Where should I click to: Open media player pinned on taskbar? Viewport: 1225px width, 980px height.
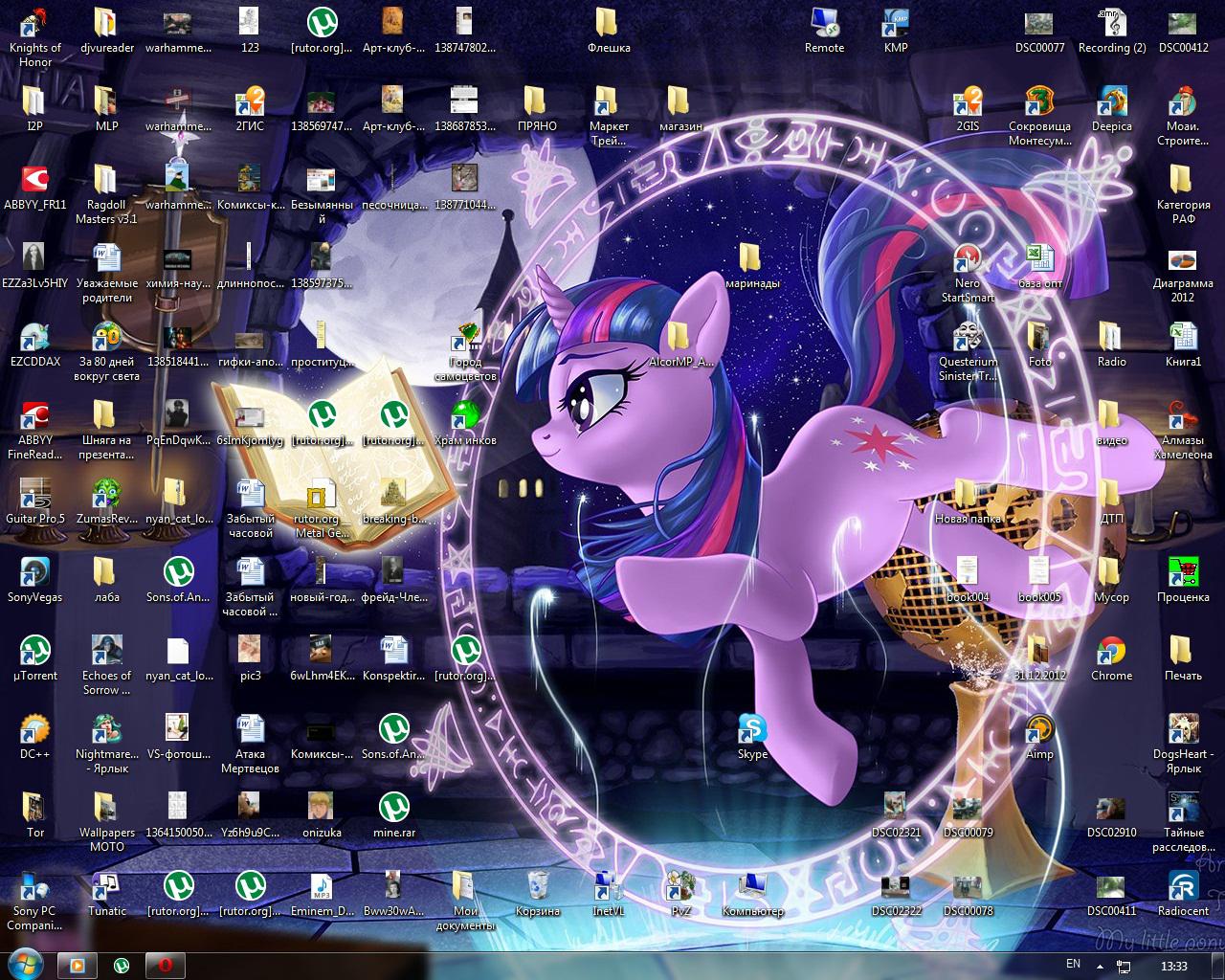(76, 966)
